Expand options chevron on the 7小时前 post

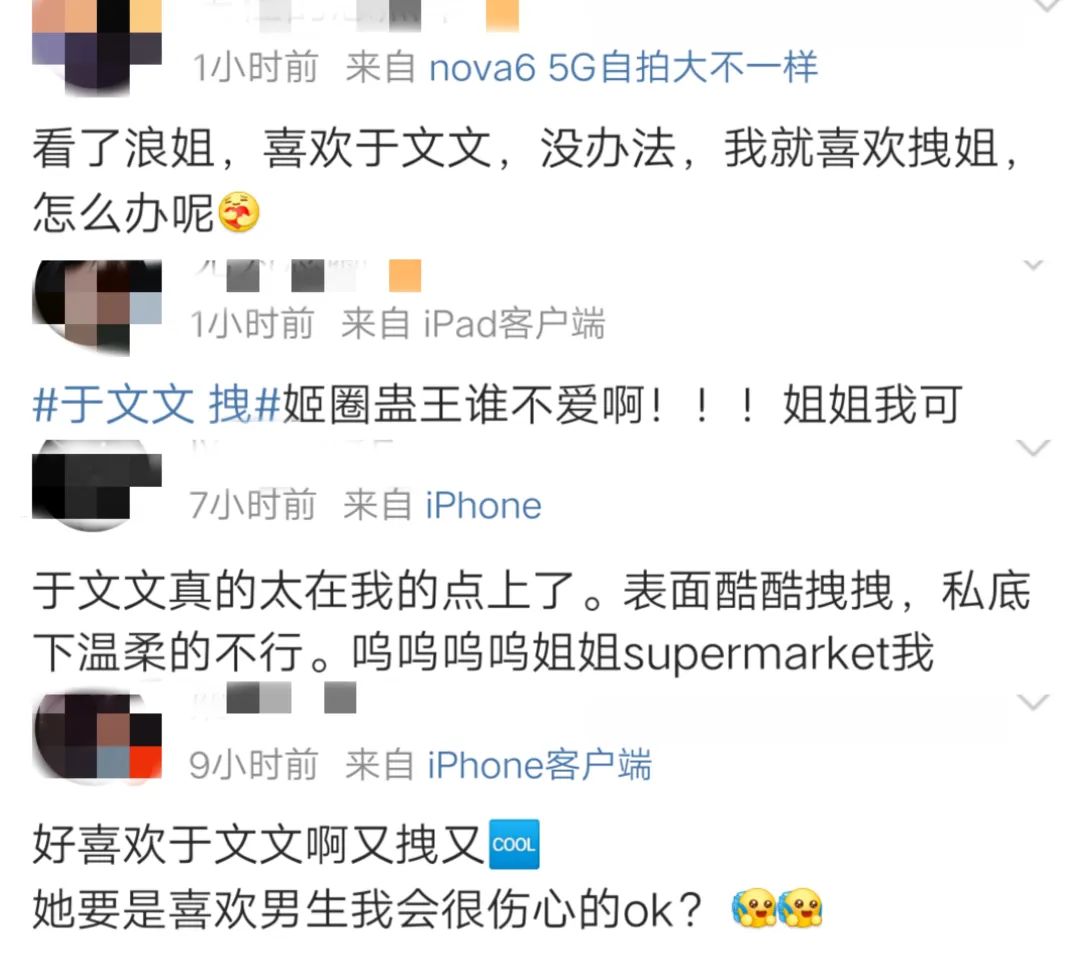point(1032,448)
